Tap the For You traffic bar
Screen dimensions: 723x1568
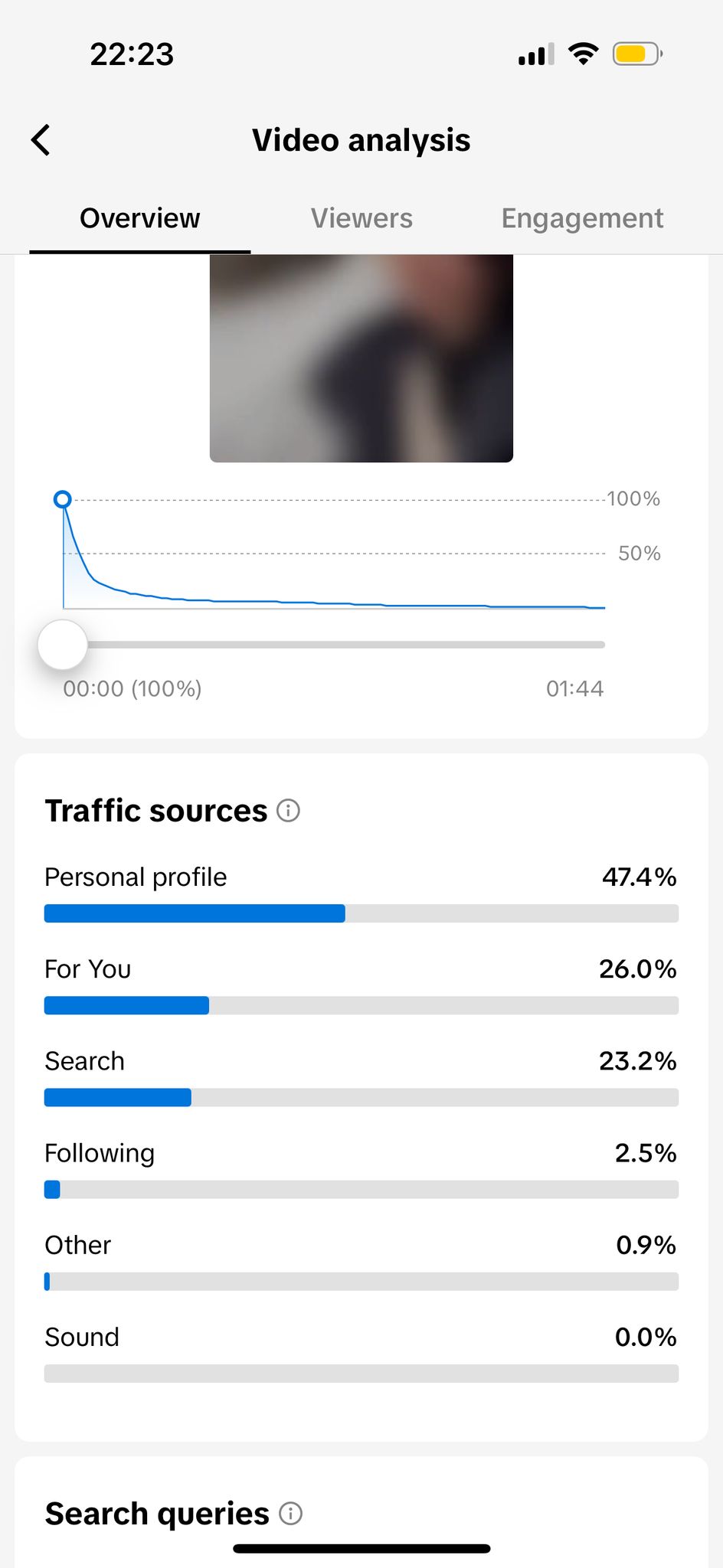(361, 1005)
